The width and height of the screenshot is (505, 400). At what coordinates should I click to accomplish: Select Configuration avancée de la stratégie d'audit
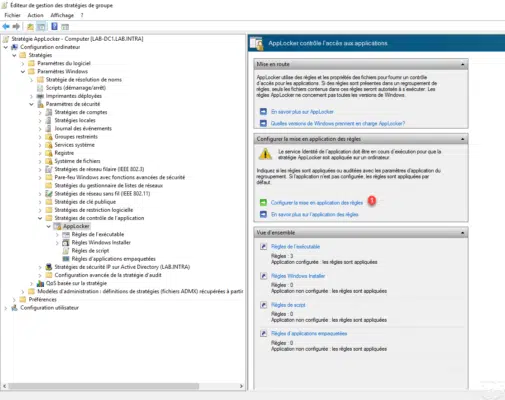point(108,275)
